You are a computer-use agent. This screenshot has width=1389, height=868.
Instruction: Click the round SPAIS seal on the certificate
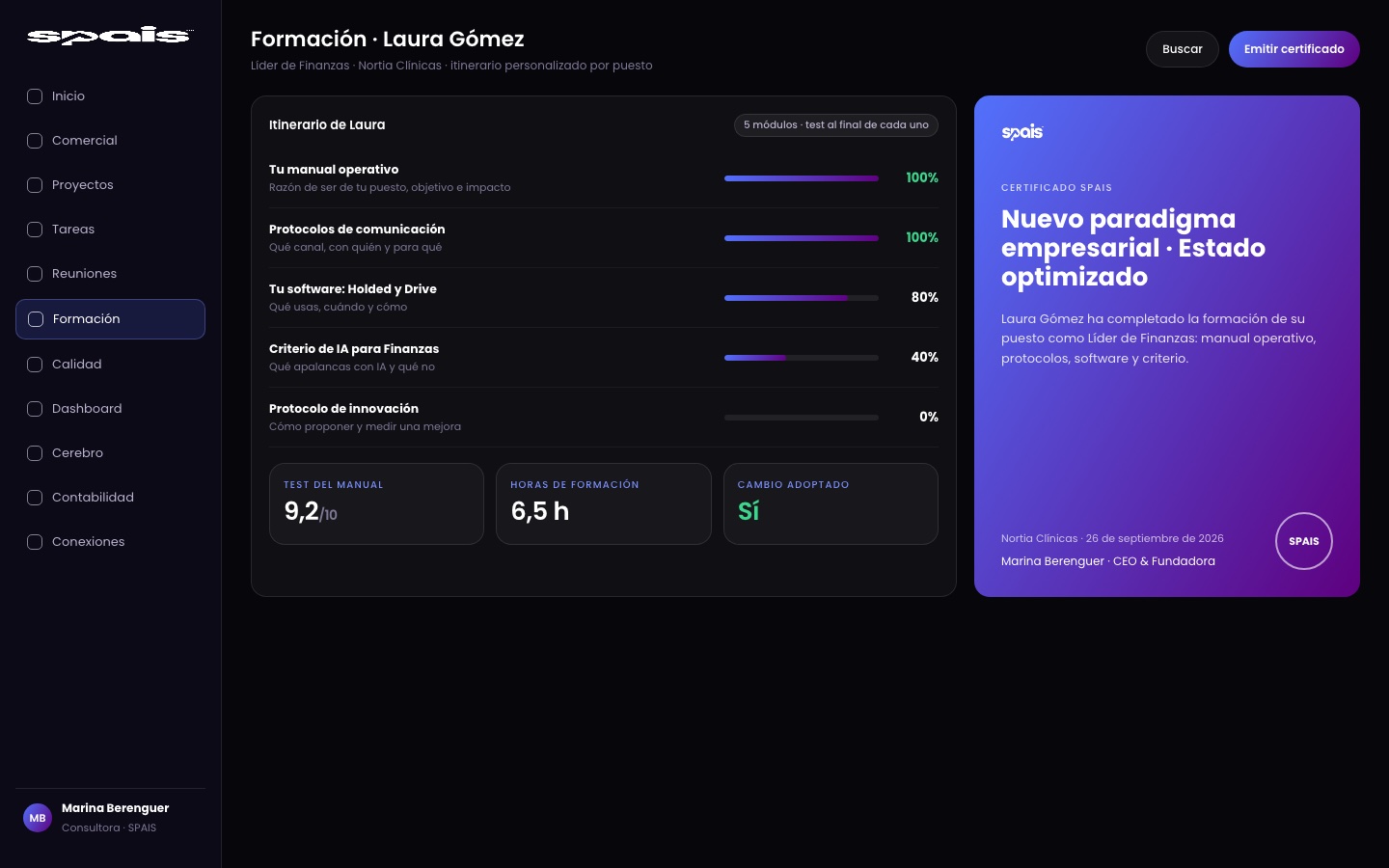pos(1304,541)
